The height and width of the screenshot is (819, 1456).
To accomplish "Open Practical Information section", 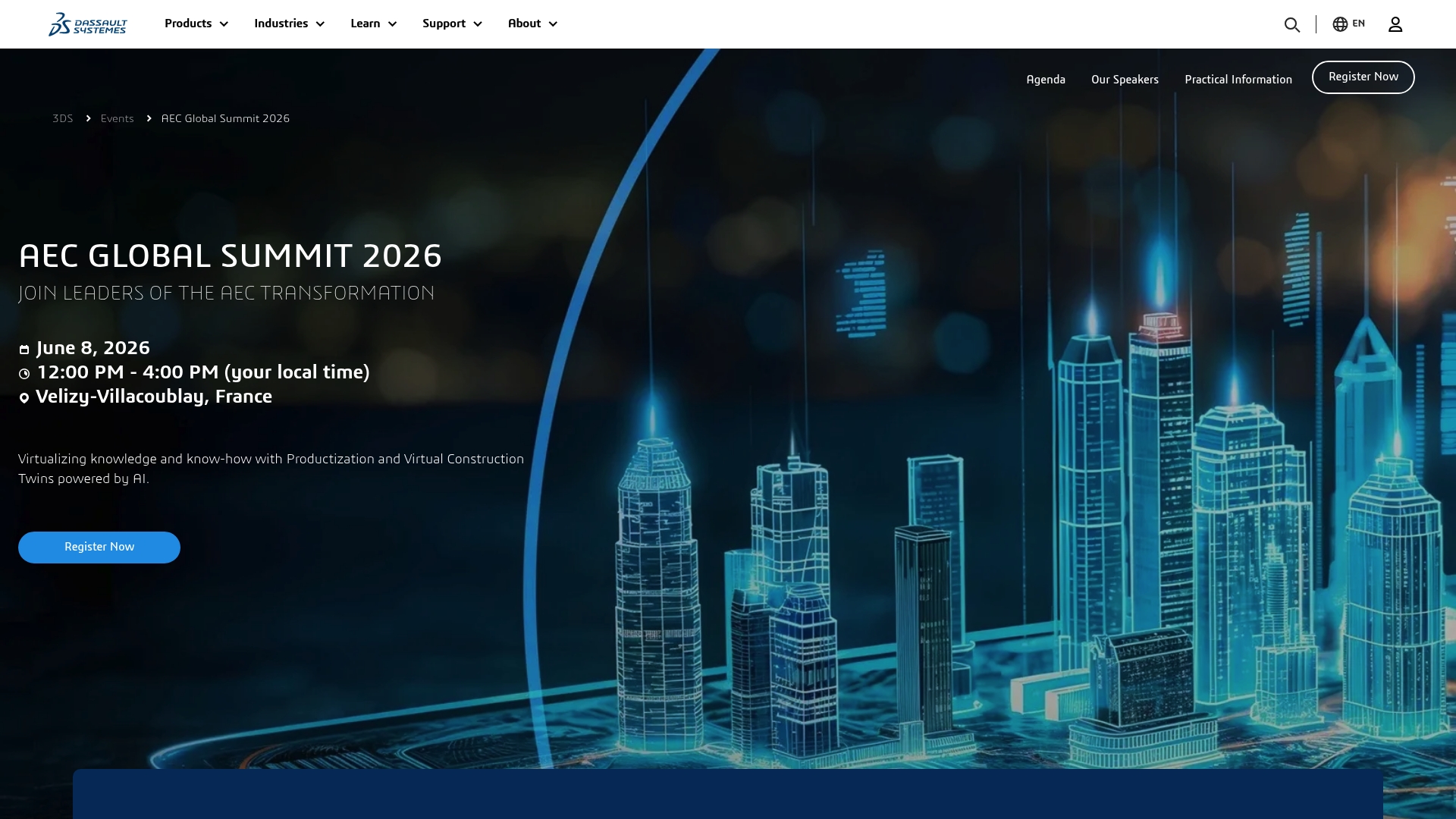I will (x=1238, y=80).
